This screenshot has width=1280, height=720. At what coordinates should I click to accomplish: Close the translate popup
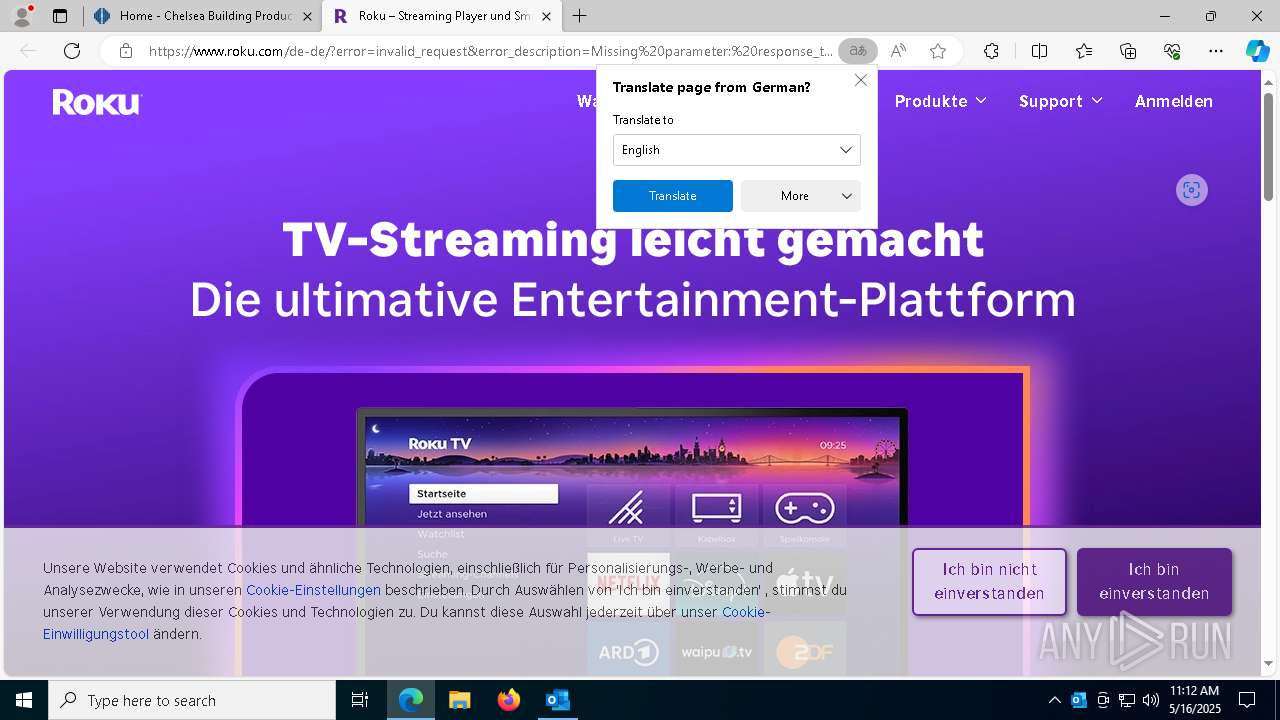(861, 80)
